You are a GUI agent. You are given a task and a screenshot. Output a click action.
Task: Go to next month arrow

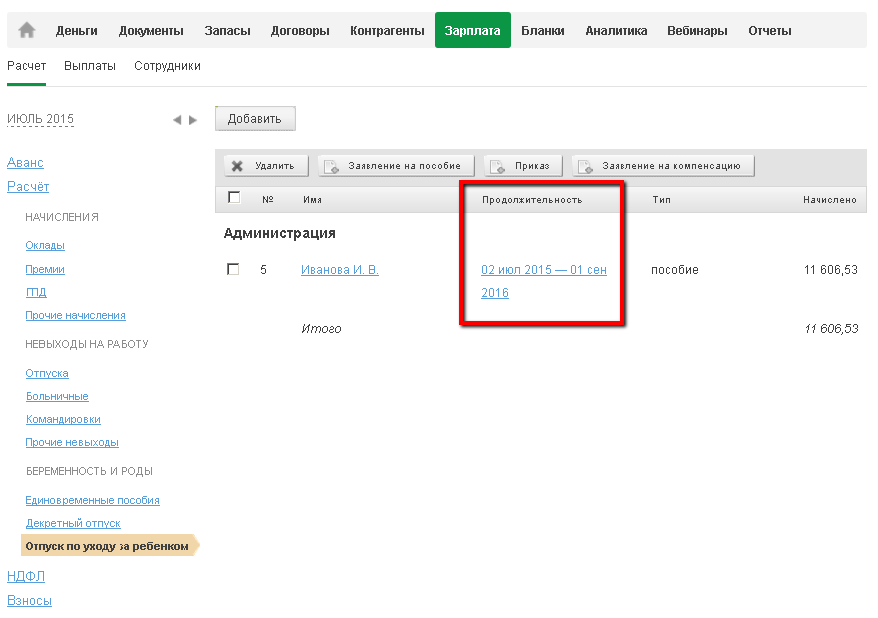click(193, 120)
